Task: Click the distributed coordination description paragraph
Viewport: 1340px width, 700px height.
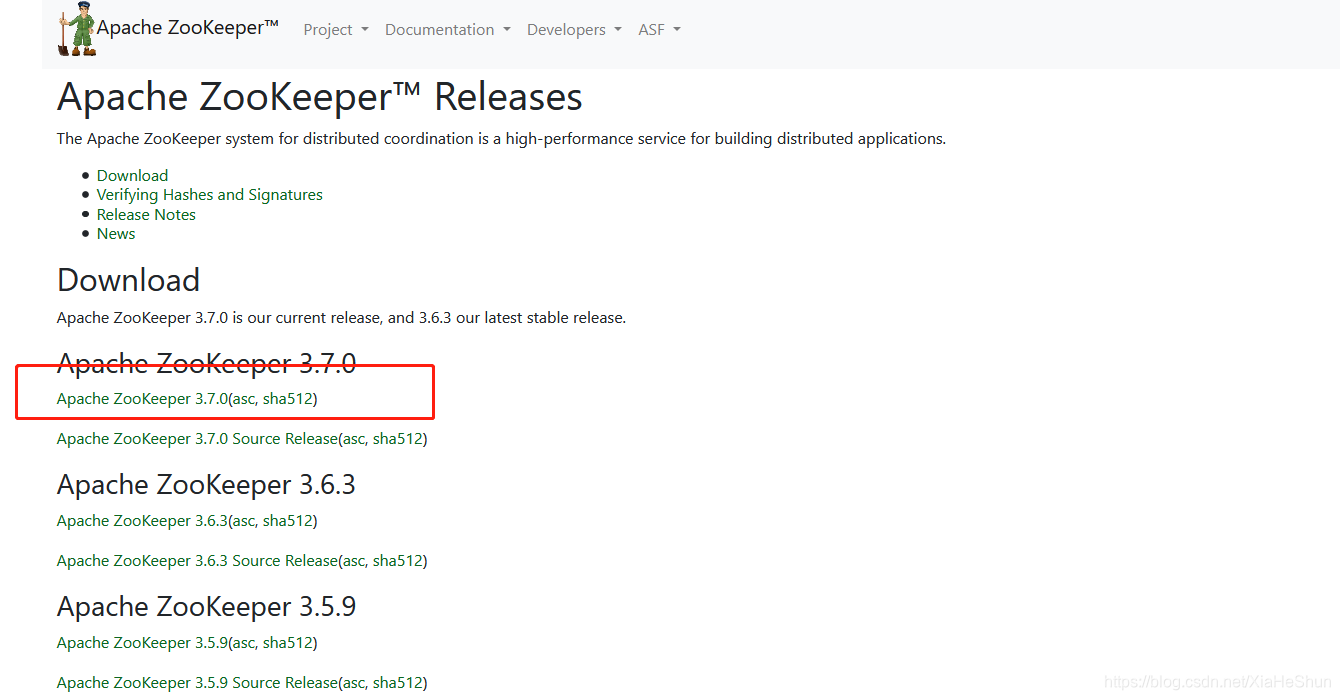Action: pos(501,139)
